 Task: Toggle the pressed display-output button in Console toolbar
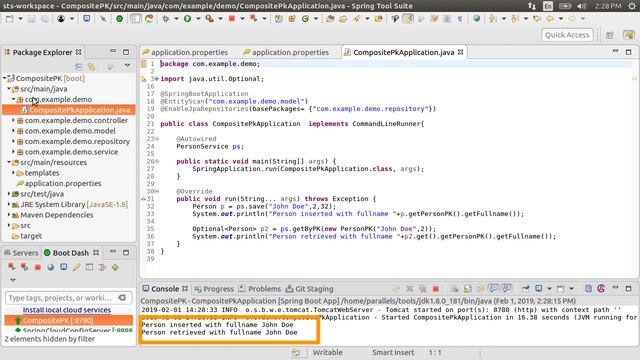(493, 289)
